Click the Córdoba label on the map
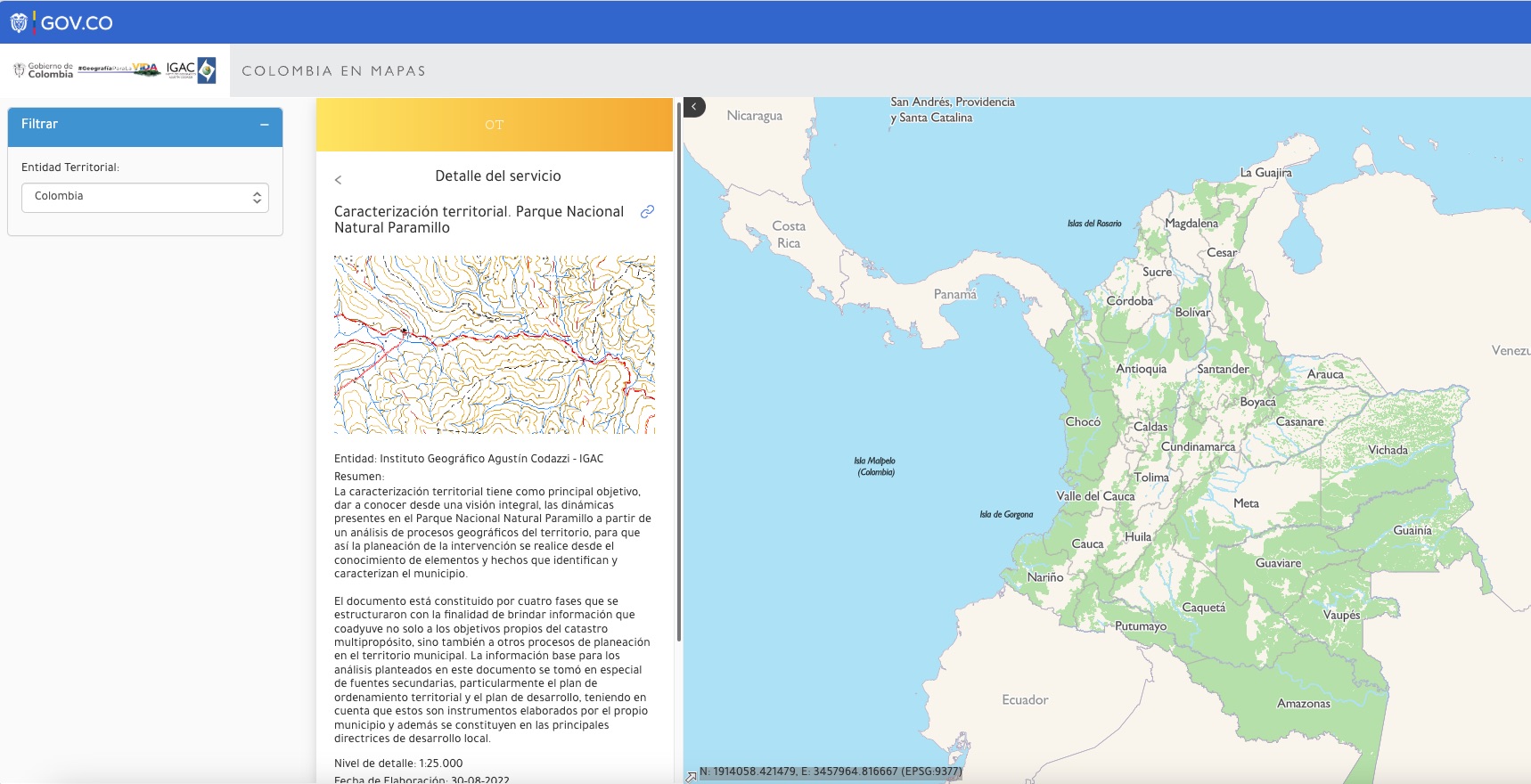Image resolution: width=1531 pixels, height=784 pixels. pyautogui.click(x=1129, y=301)
